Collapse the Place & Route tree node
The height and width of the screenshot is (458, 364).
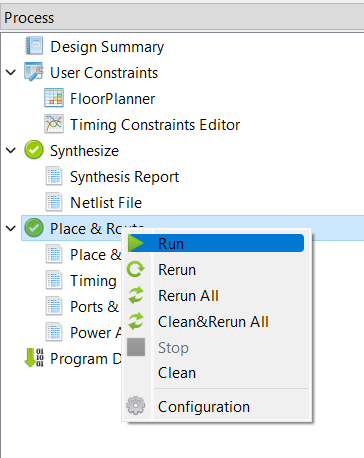11,228
